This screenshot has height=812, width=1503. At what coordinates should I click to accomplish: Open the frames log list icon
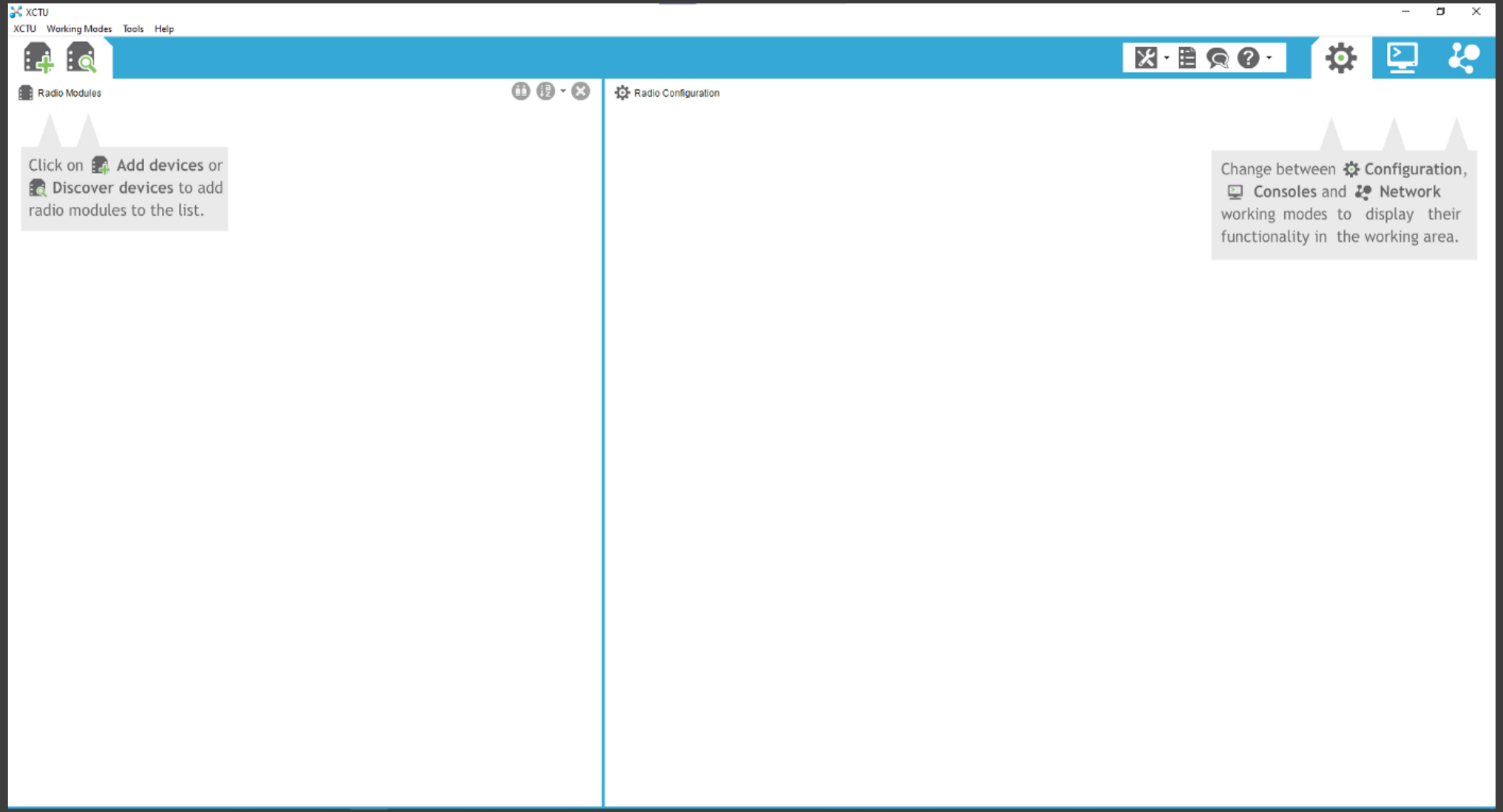coord(1187,58)
